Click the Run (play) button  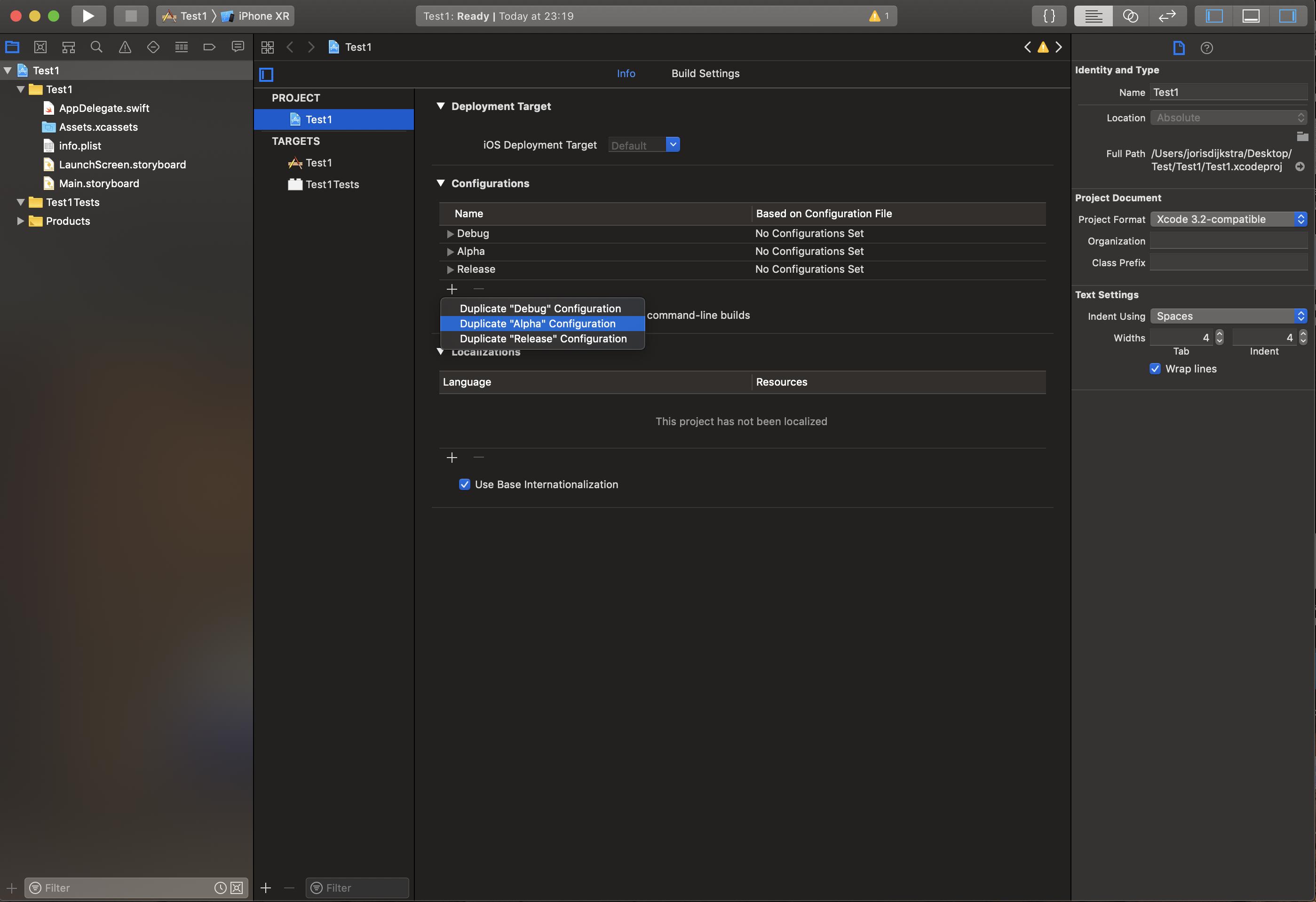click(88, 16)
